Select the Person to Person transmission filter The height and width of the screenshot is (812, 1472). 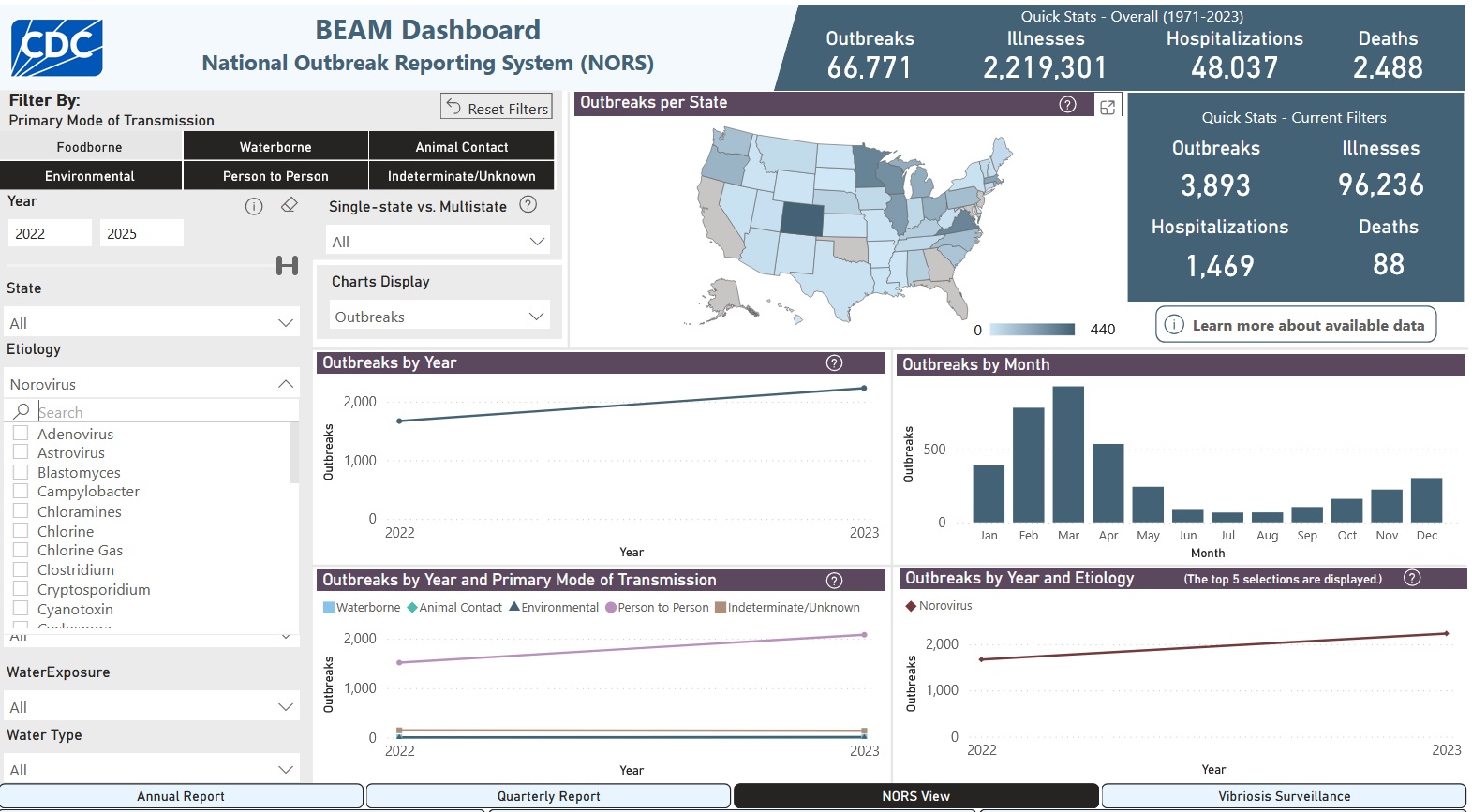click(275, 176)
